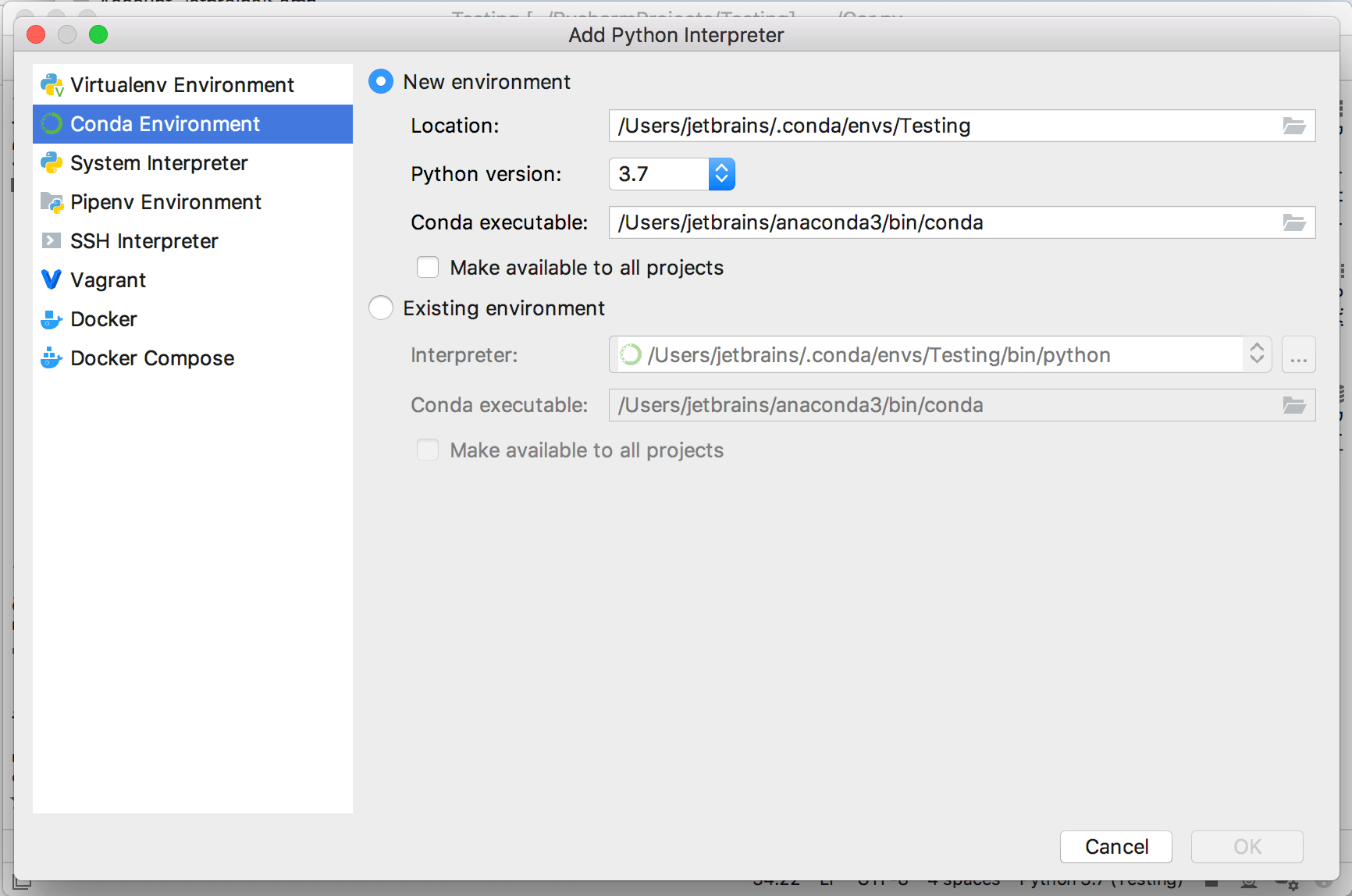Enable Make available to all projects
The height and width of the screenshot is (896, 1352).
click(428, 267)
